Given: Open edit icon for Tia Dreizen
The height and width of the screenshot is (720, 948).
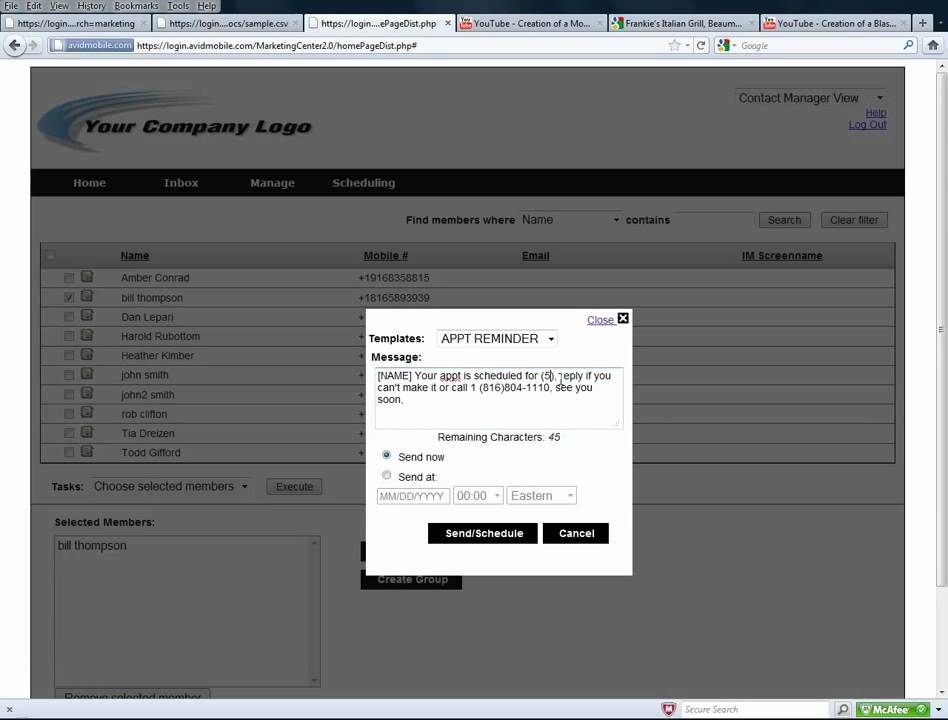Looking at the screenshot, I should tap(87, 432).
